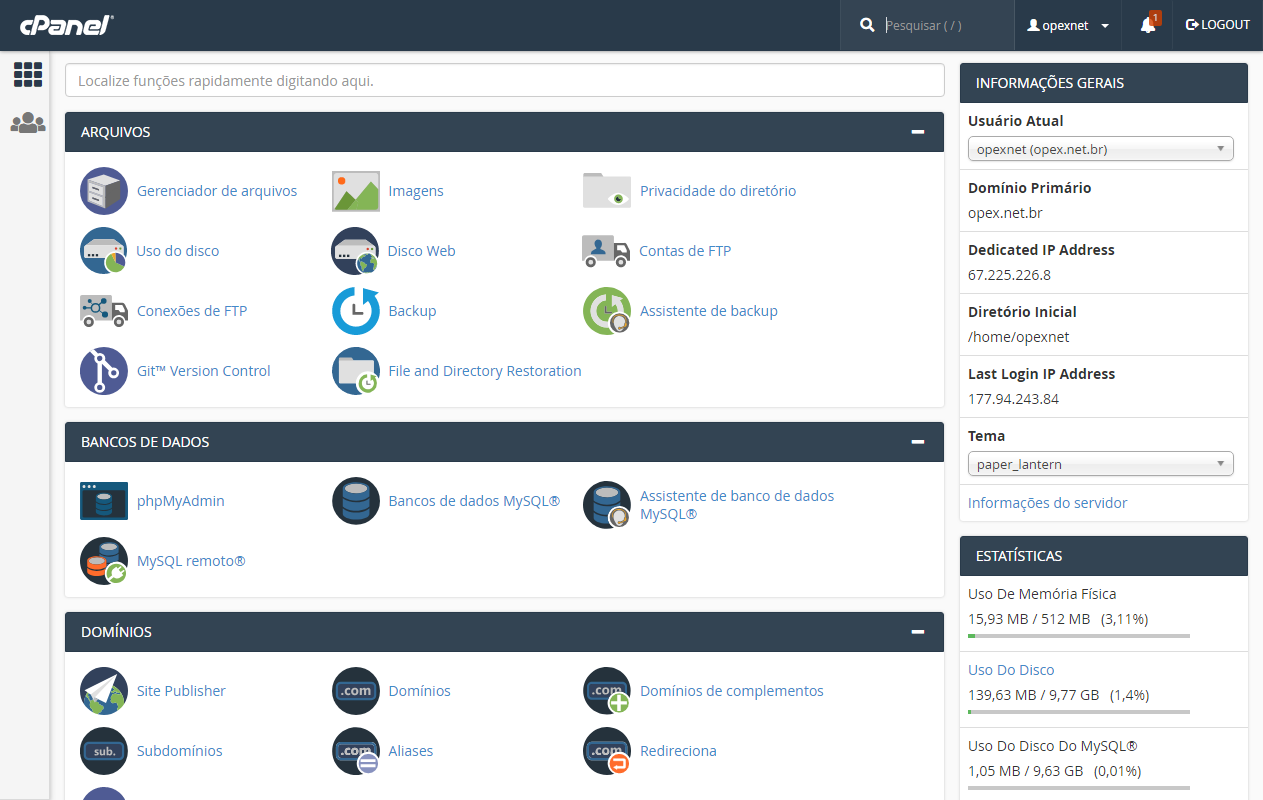Image resolution: width=1263 pixels, height=800 pixels.
Task: Open the Redireciona link
Action: 678,751
